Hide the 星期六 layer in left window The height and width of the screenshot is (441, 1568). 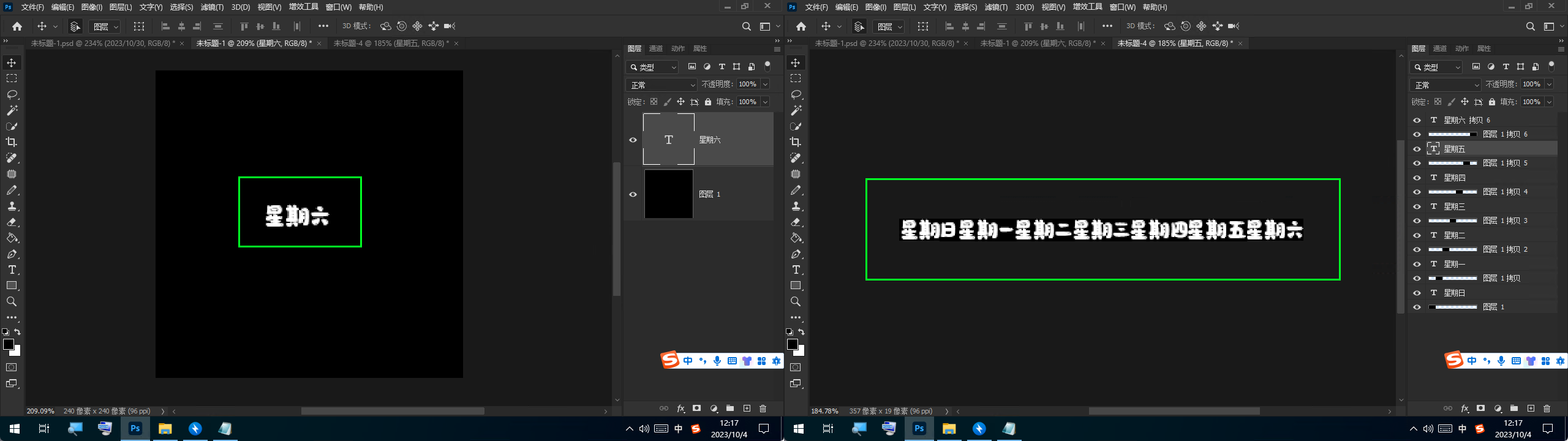(633, 140)
